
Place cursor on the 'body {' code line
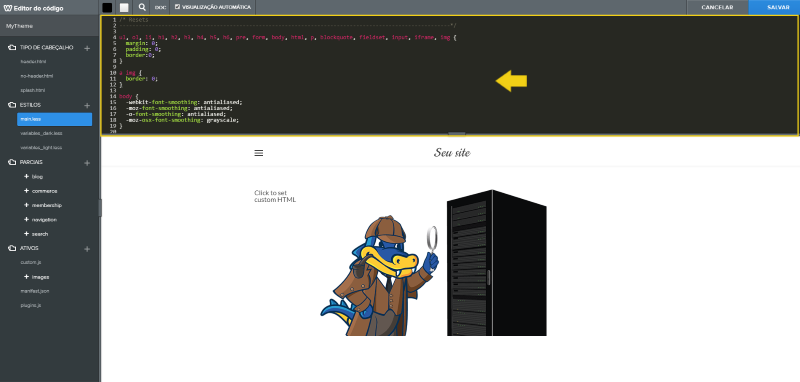click(x=129, y=96)
